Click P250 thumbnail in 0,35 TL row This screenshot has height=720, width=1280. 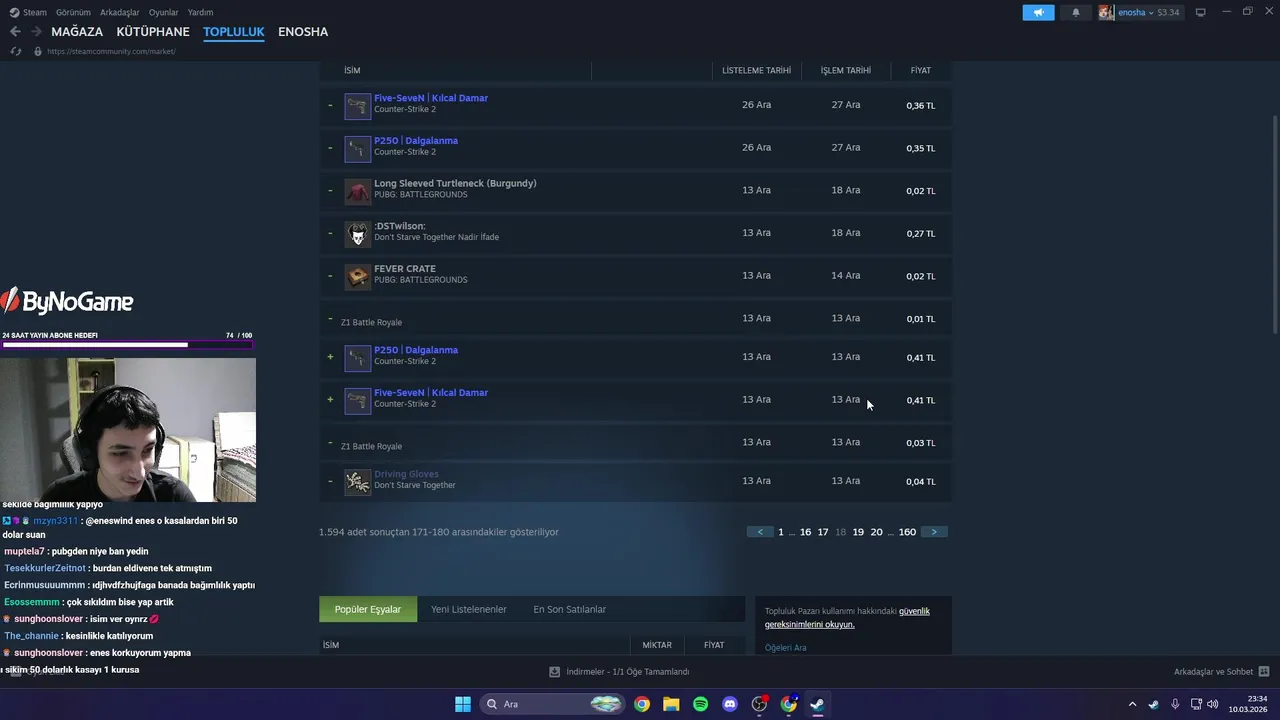pos(358,149)
